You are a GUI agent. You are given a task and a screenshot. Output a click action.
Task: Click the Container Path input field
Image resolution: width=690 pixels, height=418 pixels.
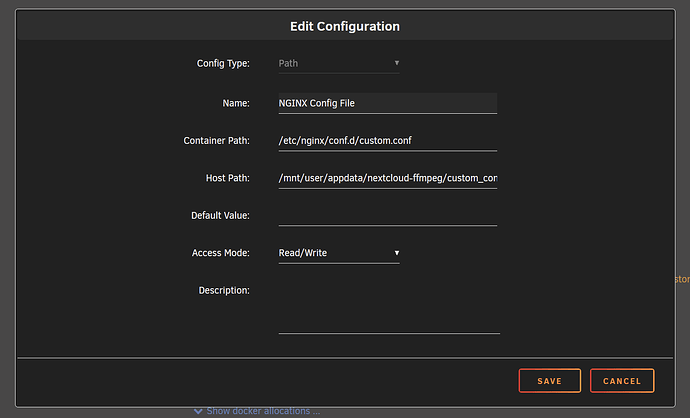tap(387, 140)
